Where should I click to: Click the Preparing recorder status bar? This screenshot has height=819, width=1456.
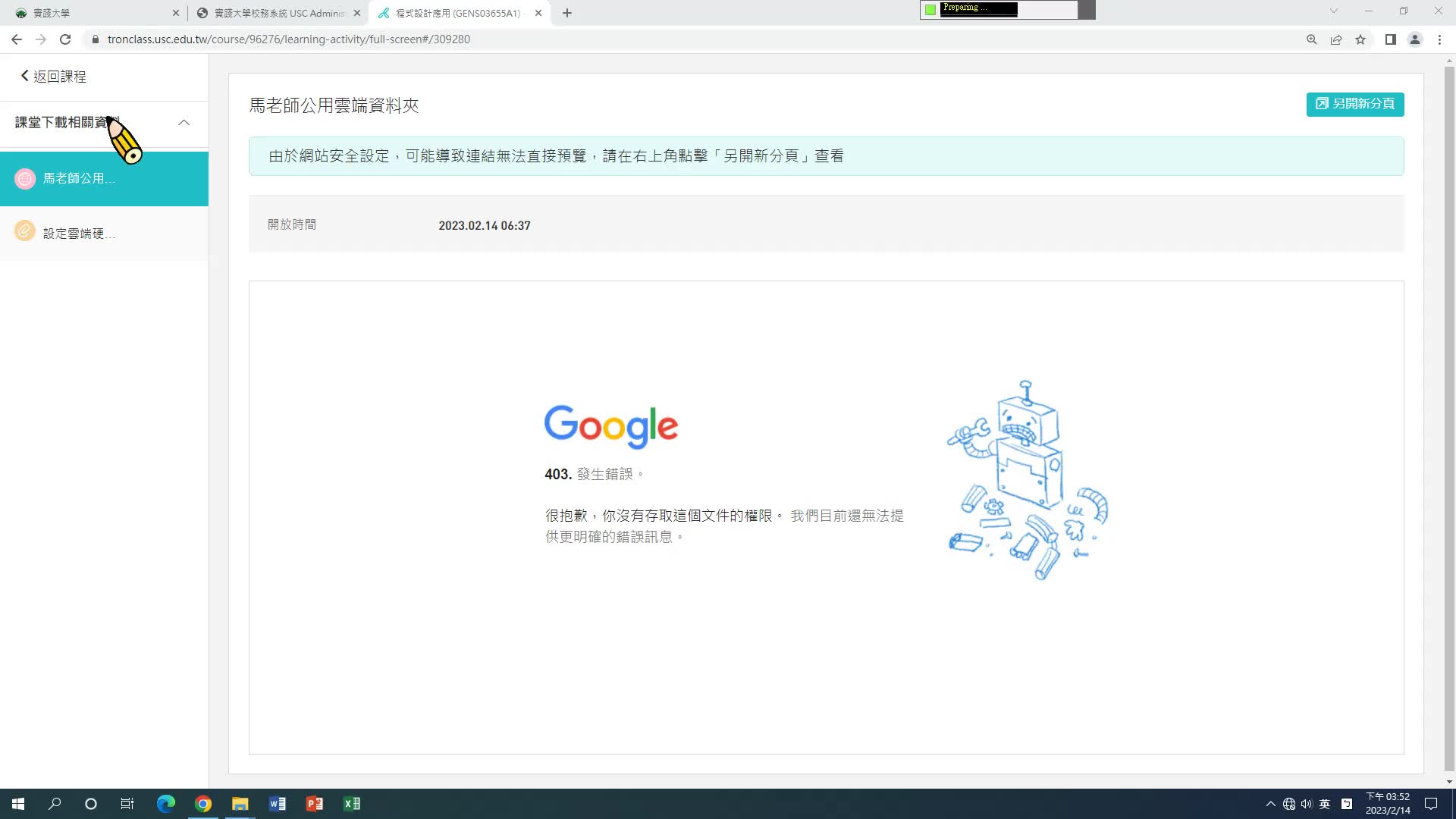(1007, 9)
